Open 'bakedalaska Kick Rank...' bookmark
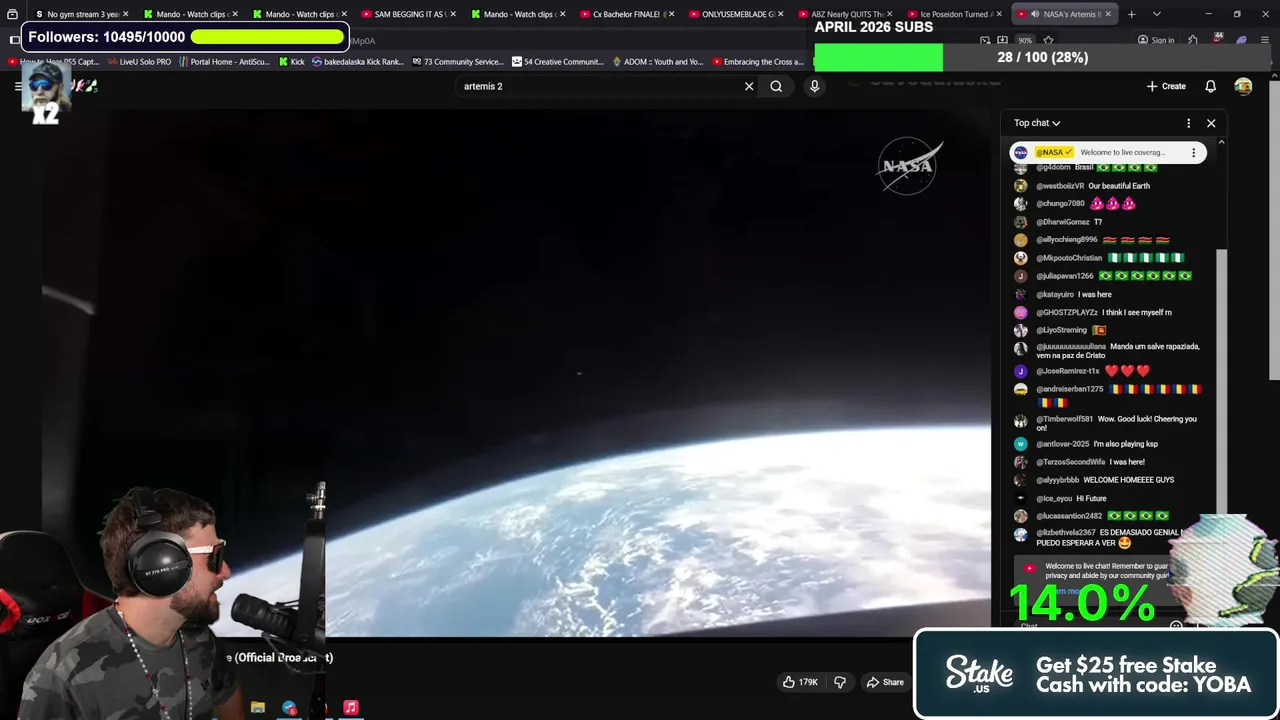This screenshot has width=1280, height=720. pyautogui.click(x=358, y=62)
